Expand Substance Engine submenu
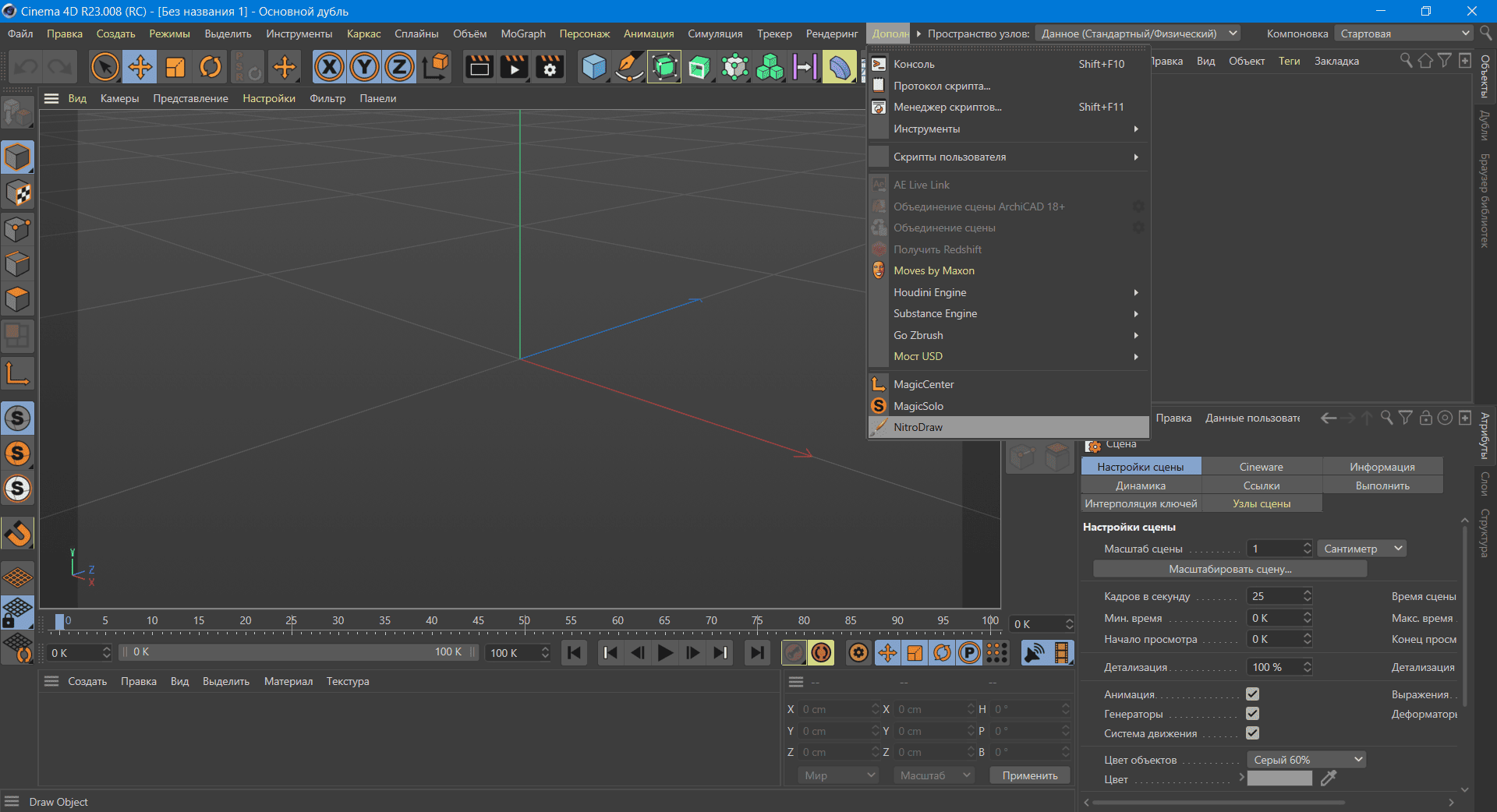This screenshot has height=812, width=1497. [1009, 313]
